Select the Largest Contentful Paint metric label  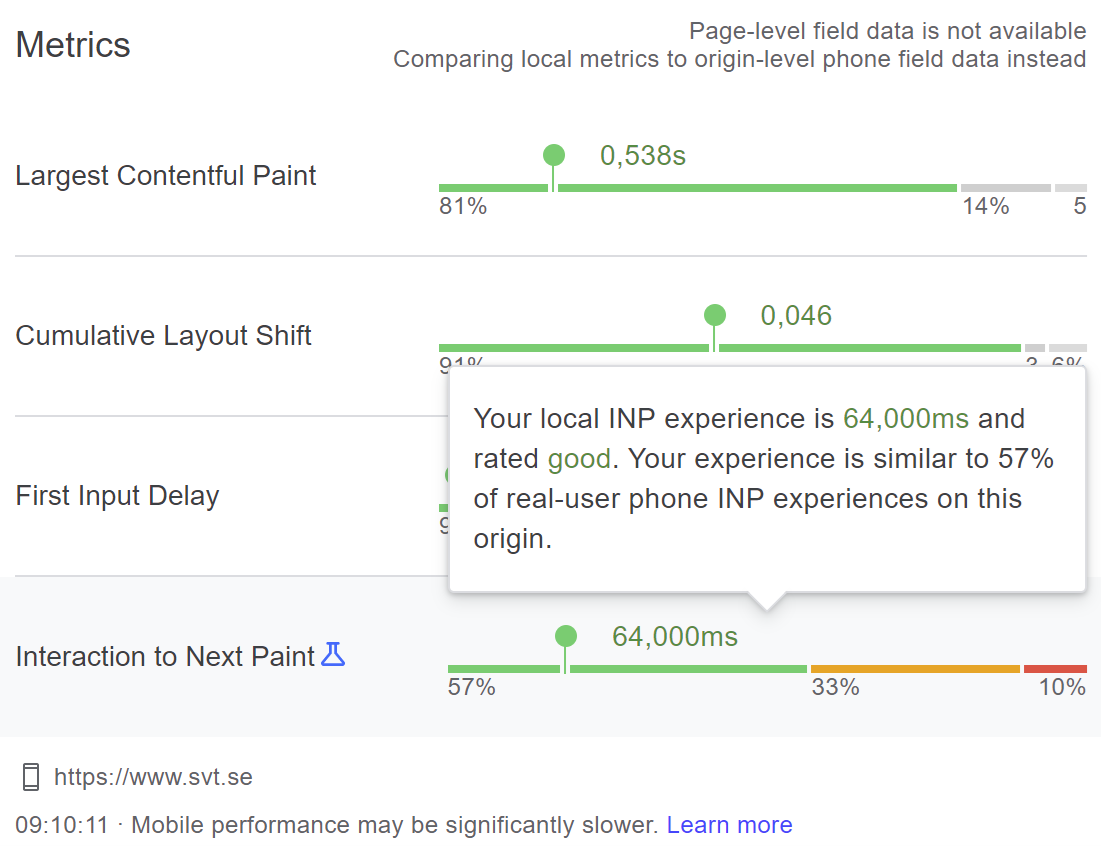pyautogui.click(x=166, y=176)
